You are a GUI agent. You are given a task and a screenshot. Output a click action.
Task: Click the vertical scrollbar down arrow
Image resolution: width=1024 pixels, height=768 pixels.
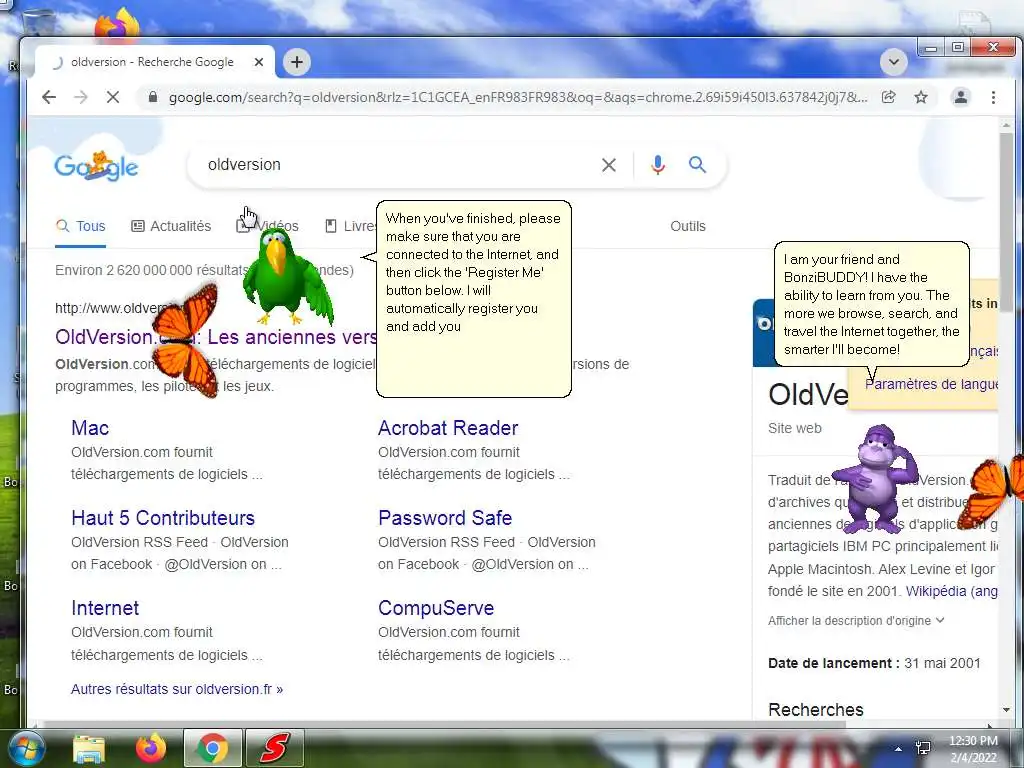(1006, 710)
